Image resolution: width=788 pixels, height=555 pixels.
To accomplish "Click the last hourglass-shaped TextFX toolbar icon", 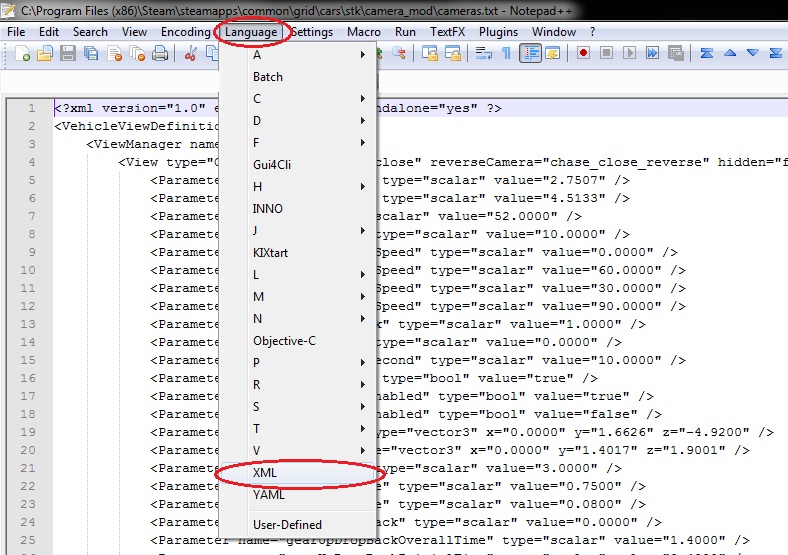I will pos(775,53).
